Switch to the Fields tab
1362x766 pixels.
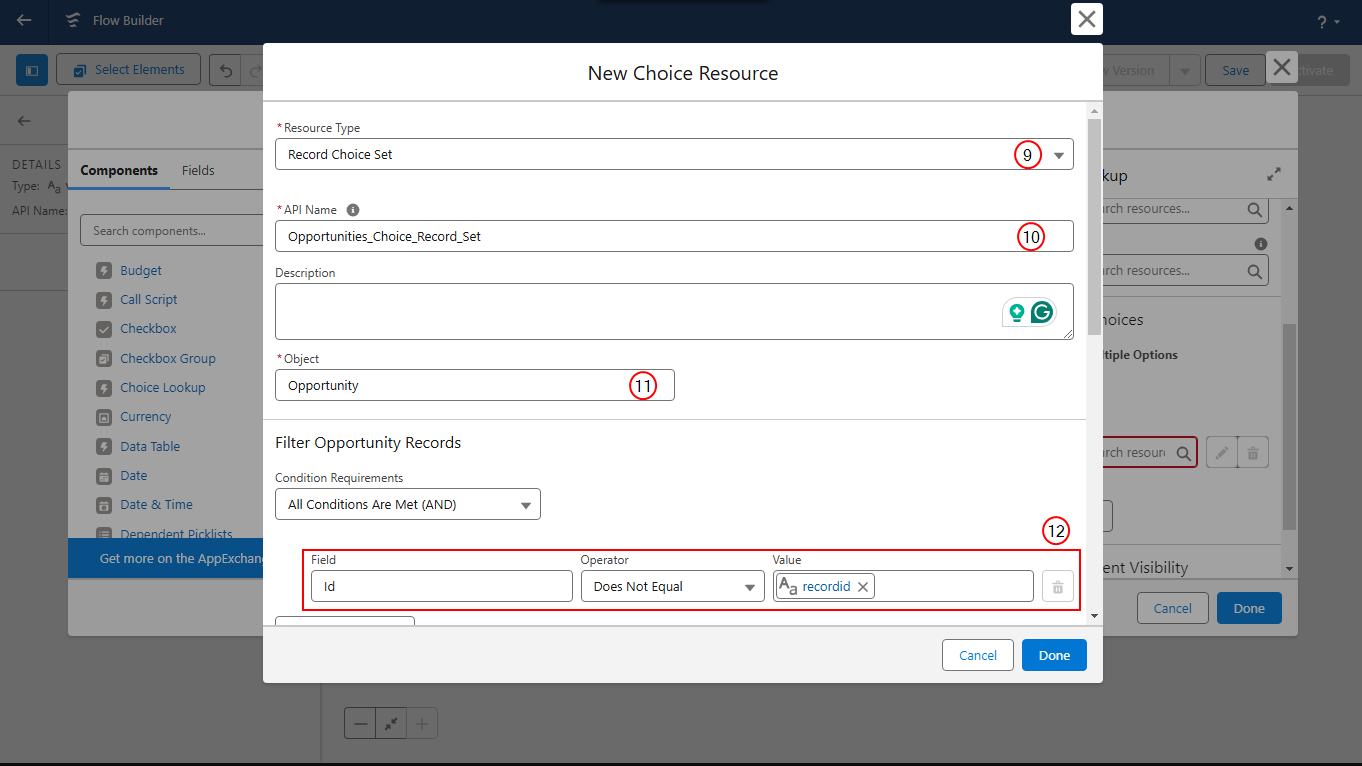pos(198,170)
